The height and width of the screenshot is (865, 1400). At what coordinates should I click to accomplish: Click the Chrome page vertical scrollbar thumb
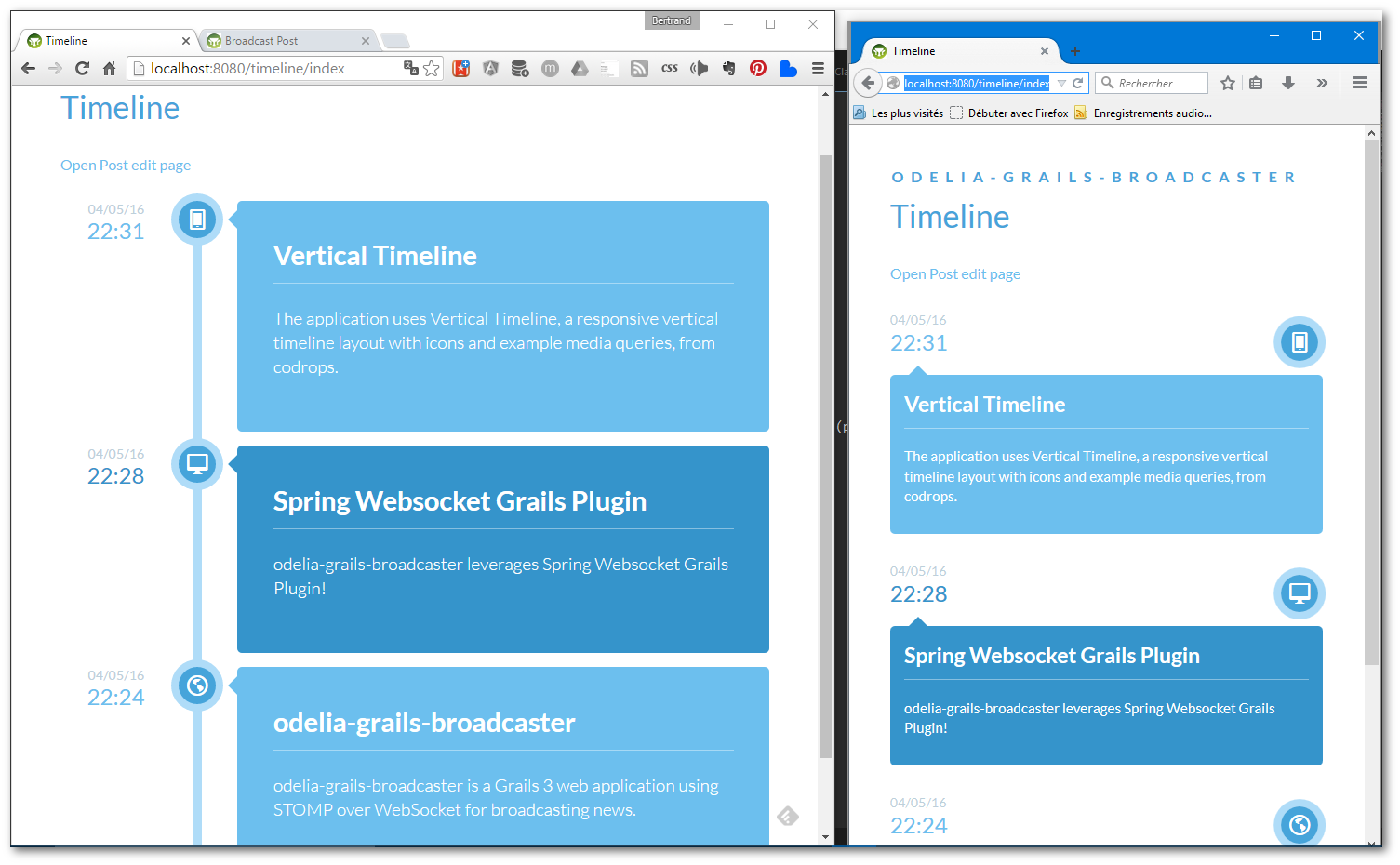pos(825,456)
